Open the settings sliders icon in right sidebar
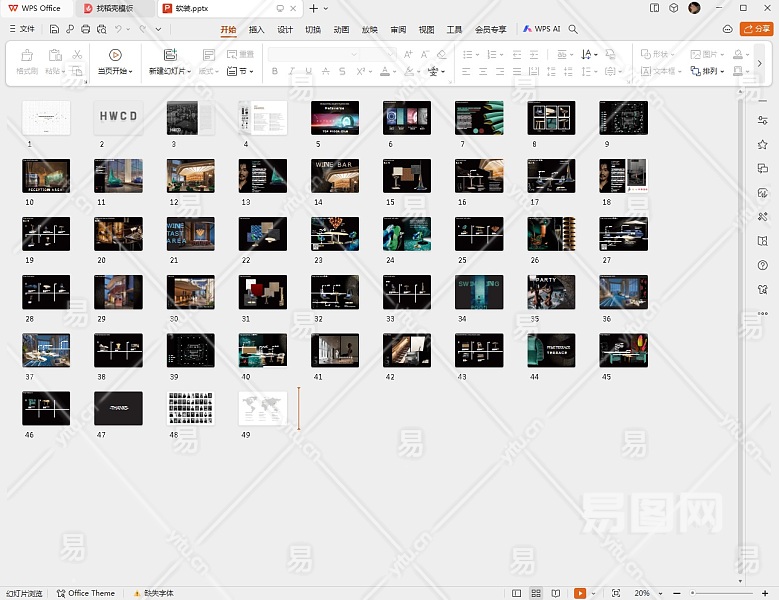 click(x=763, y=120)
